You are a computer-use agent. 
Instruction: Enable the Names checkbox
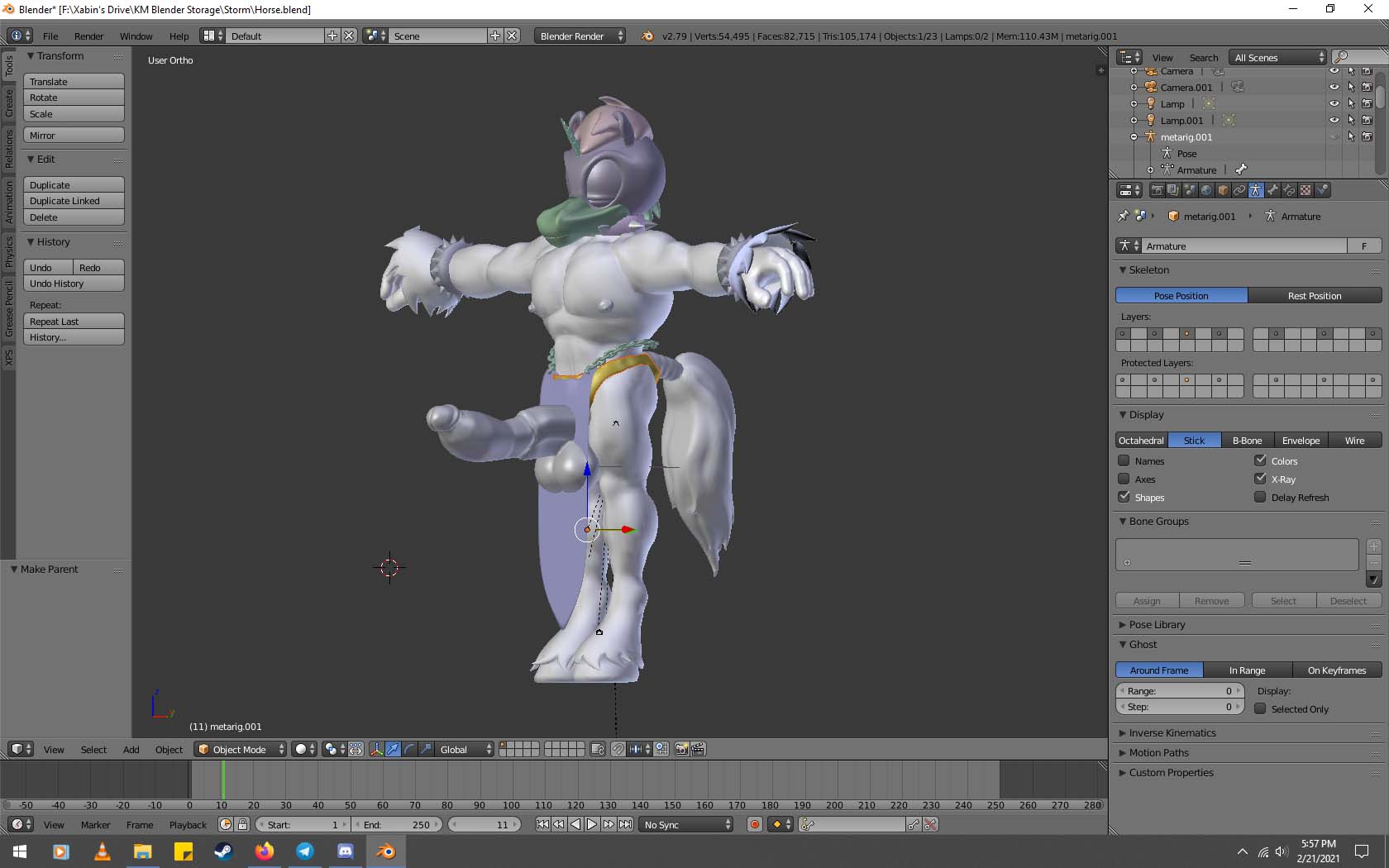(1124, 461)
